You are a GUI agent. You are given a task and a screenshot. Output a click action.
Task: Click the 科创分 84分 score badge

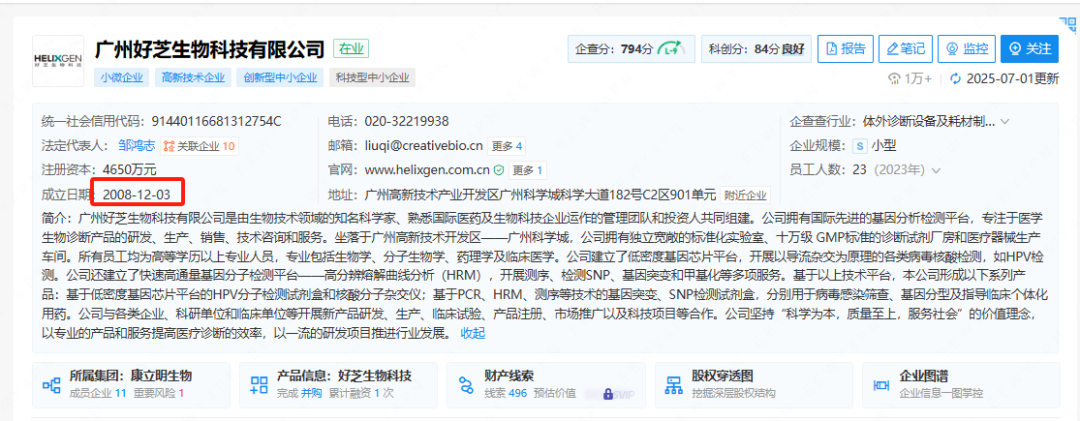pyautogui.click(x=756, y=48)
